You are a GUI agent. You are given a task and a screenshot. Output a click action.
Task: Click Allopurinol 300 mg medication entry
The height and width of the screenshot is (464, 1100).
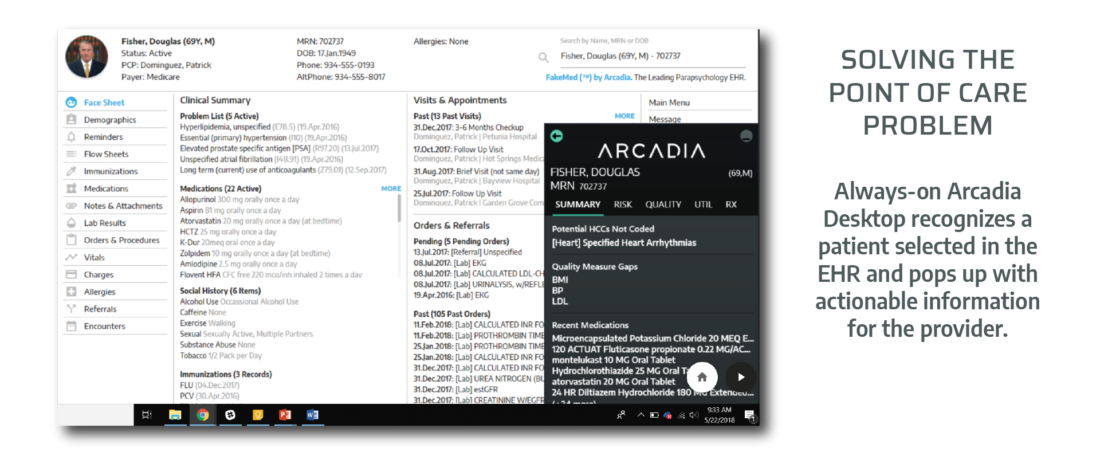pos(231,200)
